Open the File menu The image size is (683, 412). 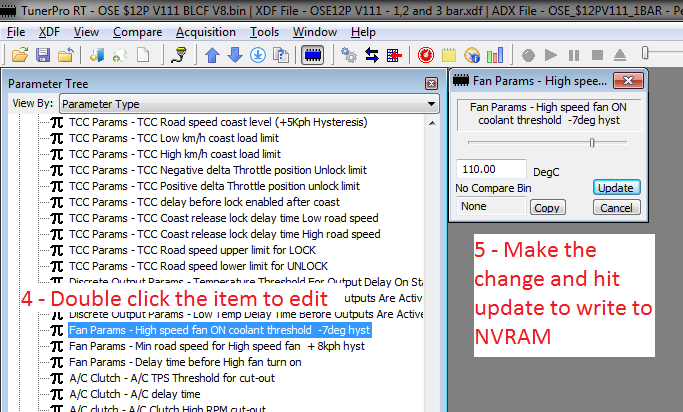point(16,32)
